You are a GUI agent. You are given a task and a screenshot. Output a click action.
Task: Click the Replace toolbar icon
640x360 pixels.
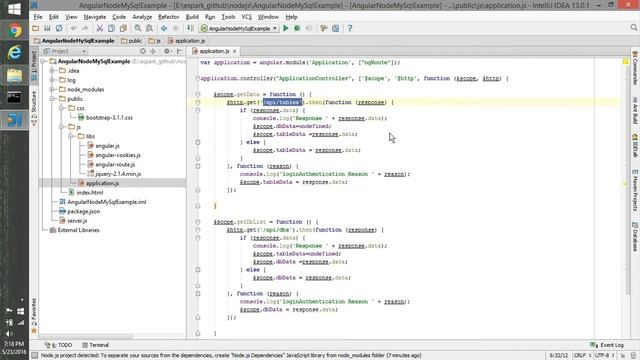[149, 29]
